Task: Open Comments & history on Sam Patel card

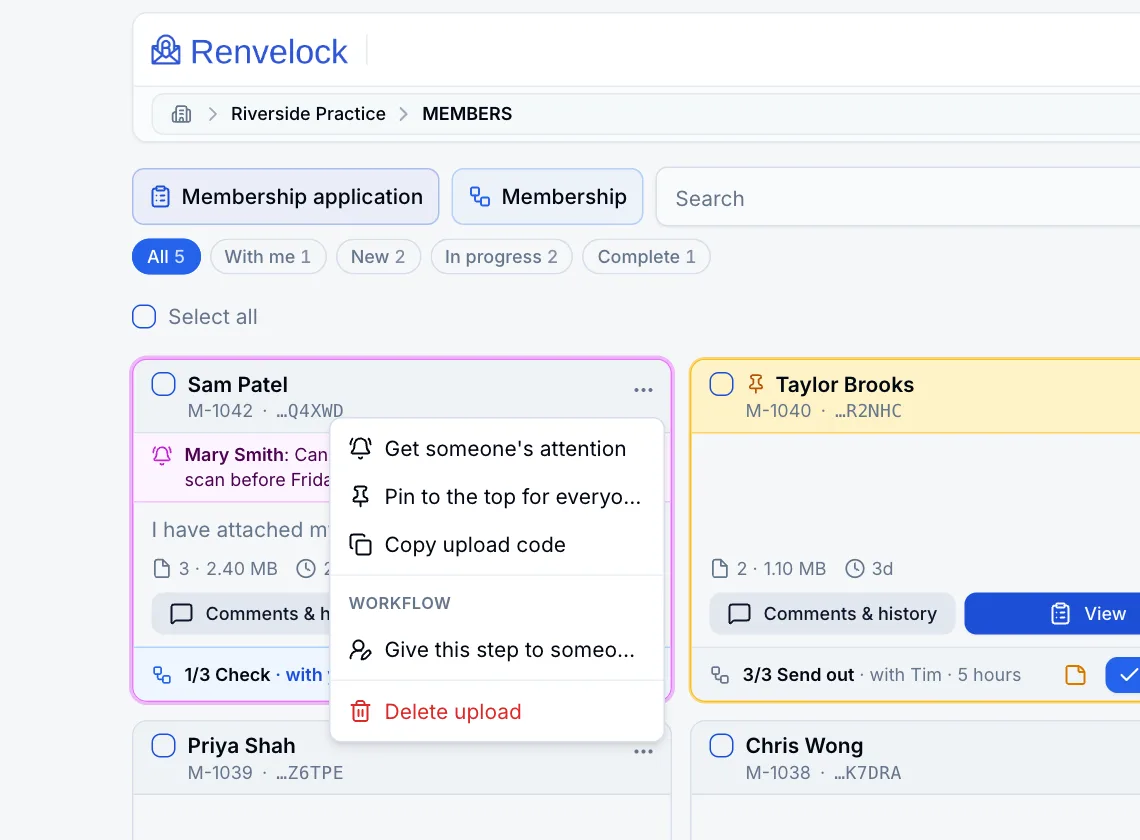Action: tap(241, 614)
